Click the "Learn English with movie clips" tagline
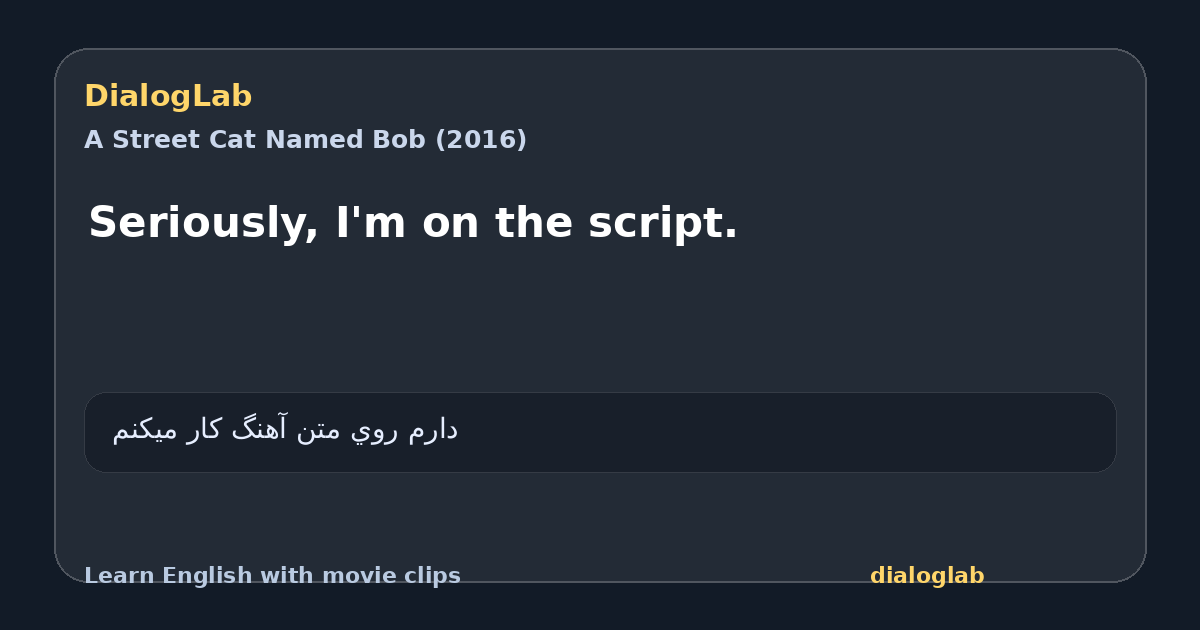This screenshot has height=630, width=1200. [x=272, y=576]
